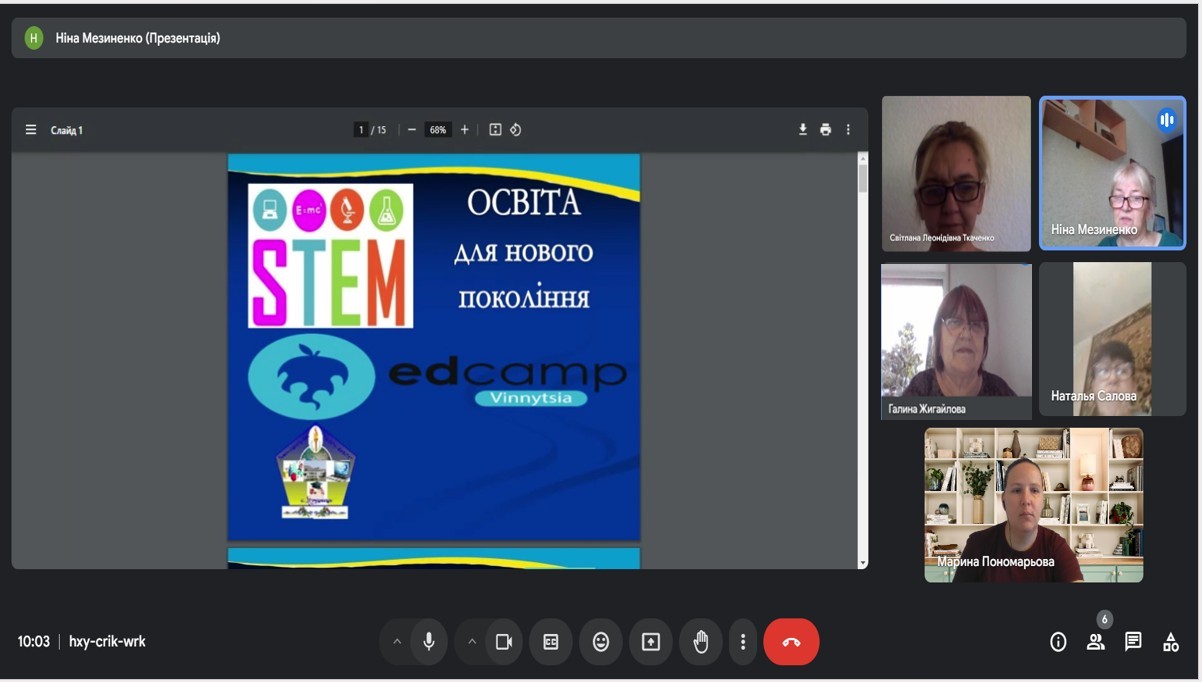This screenshot has height=682, width=1202.
Task: Click the H avatar of presenter banner
Action: (34, 38)
